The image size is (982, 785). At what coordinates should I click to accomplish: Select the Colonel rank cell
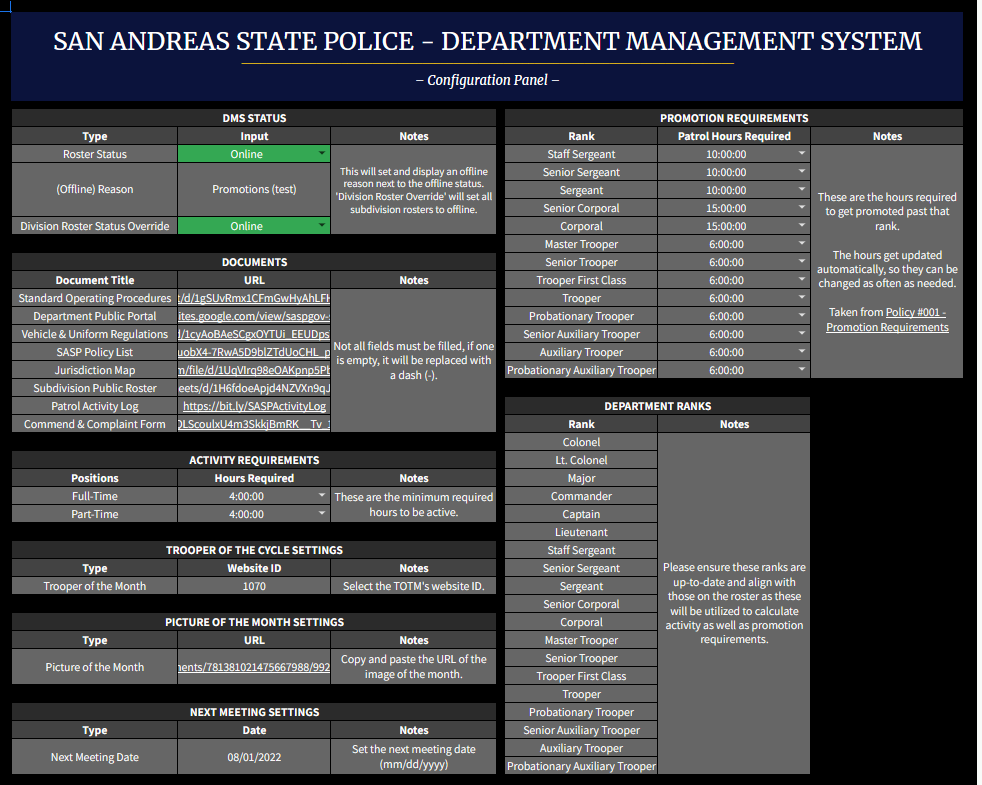tap(581, 442)
